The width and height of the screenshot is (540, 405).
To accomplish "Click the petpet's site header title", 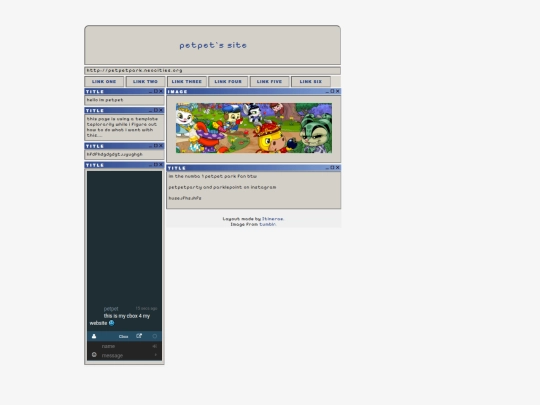I will [213, 45].
